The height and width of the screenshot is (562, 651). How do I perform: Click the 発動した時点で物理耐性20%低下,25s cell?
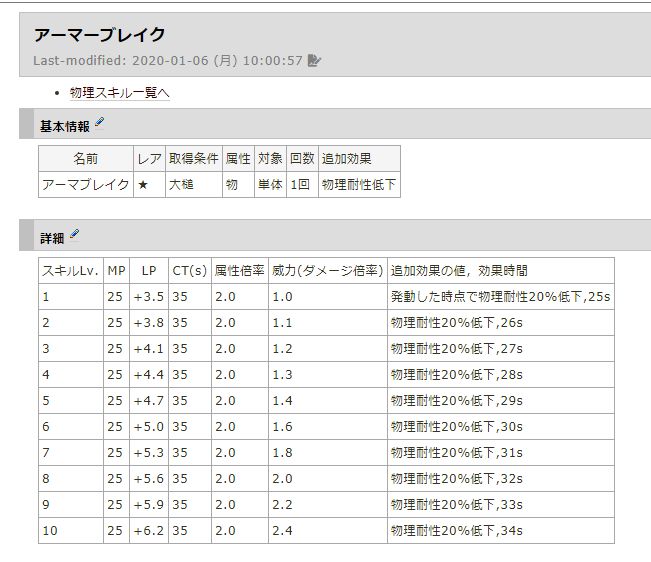501,297
